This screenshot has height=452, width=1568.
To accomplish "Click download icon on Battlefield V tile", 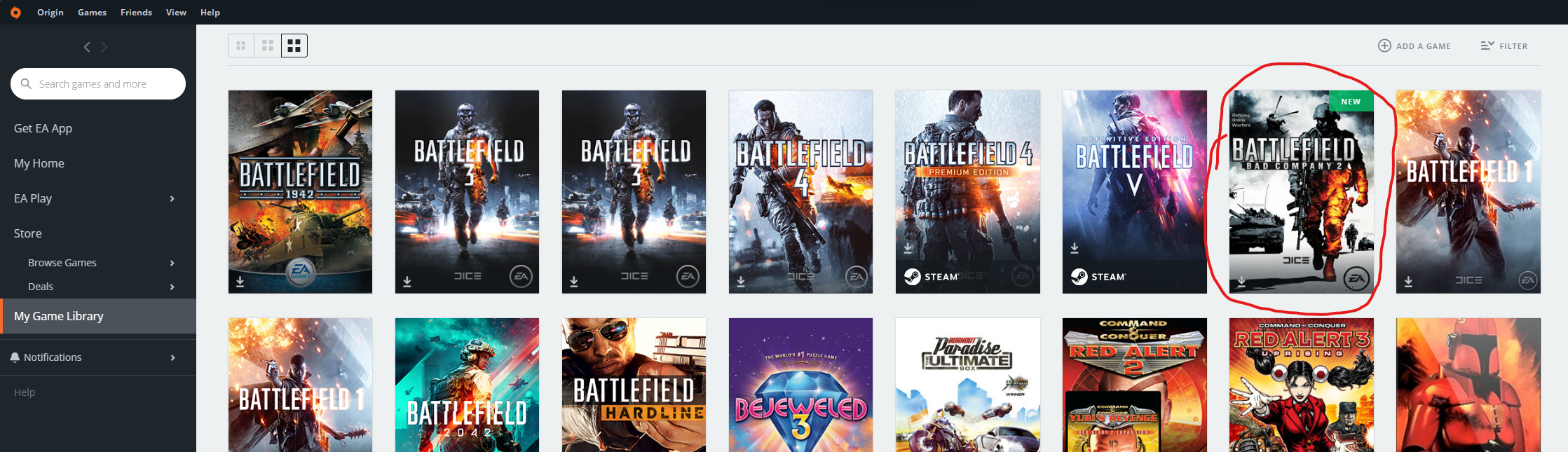I will tap(1075, 248).
